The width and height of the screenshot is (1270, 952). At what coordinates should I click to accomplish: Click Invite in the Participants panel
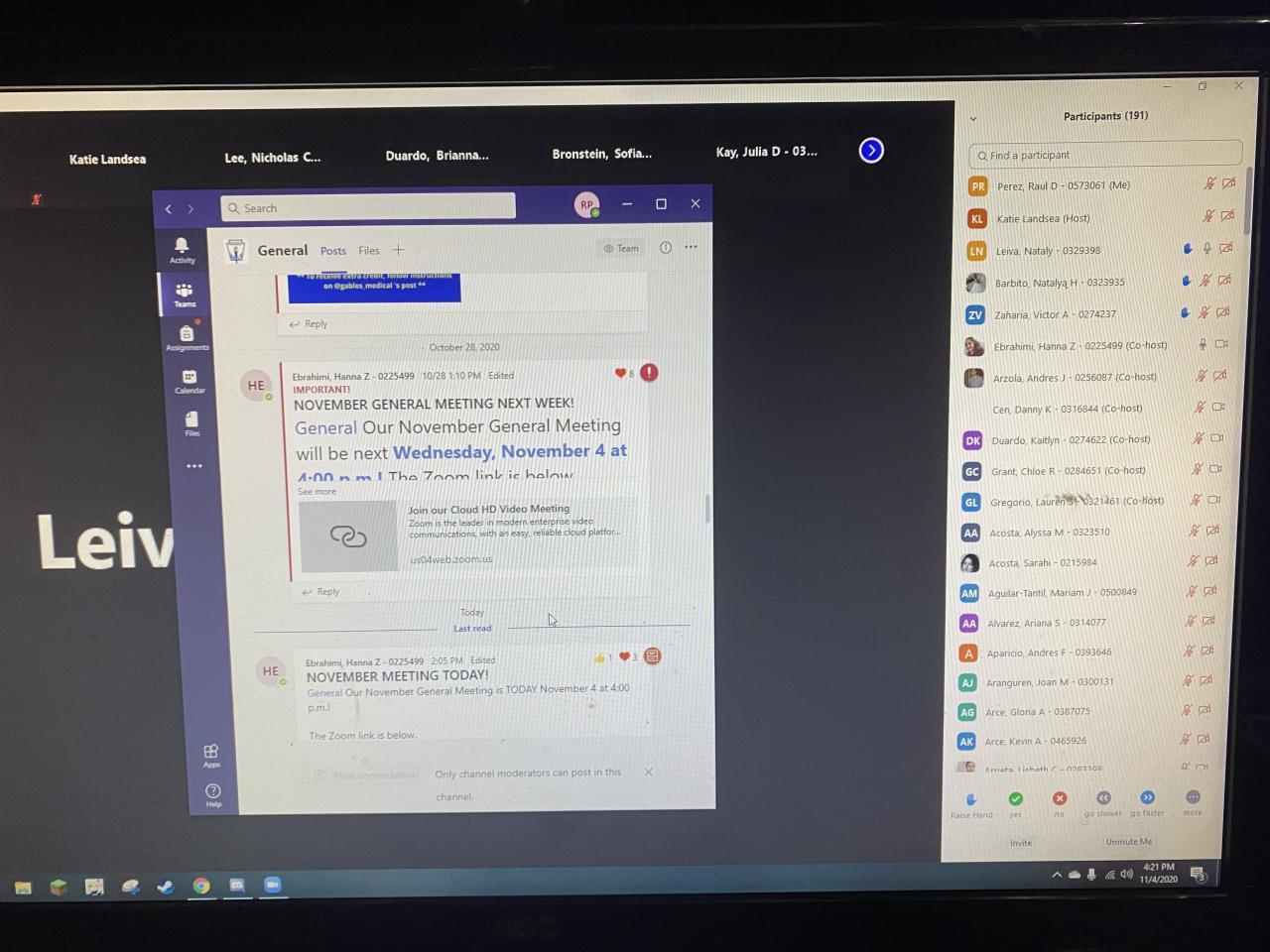click(x=1021, y=843)
